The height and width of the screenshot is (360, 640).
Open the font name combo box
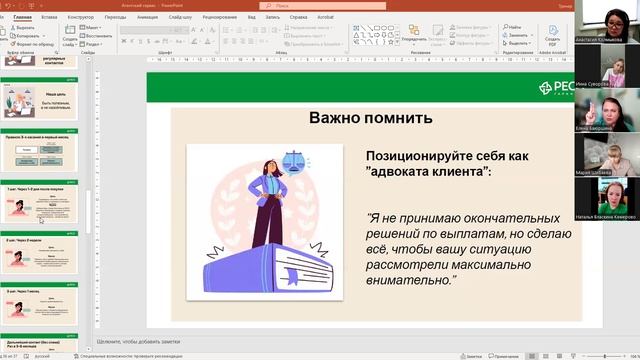coord(146,30)
